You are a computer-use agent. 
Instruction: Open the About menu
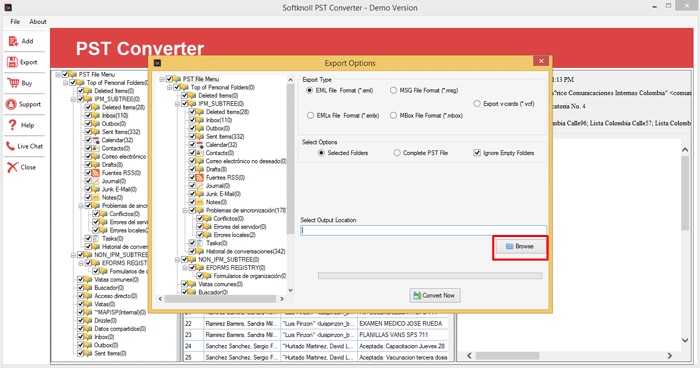38,21
